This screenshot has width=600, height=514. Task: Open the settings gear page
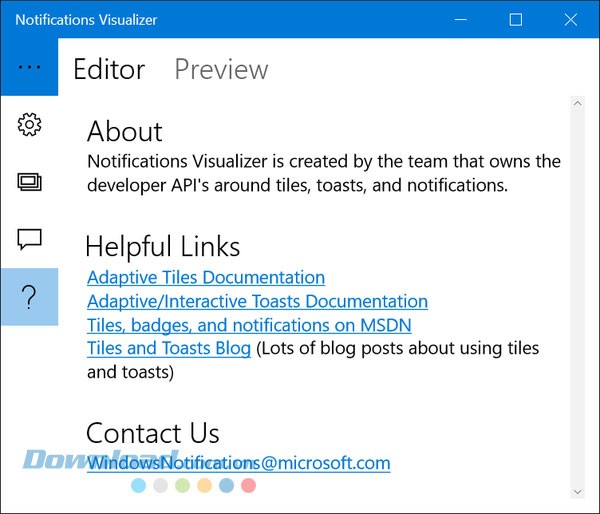[29, 125]
